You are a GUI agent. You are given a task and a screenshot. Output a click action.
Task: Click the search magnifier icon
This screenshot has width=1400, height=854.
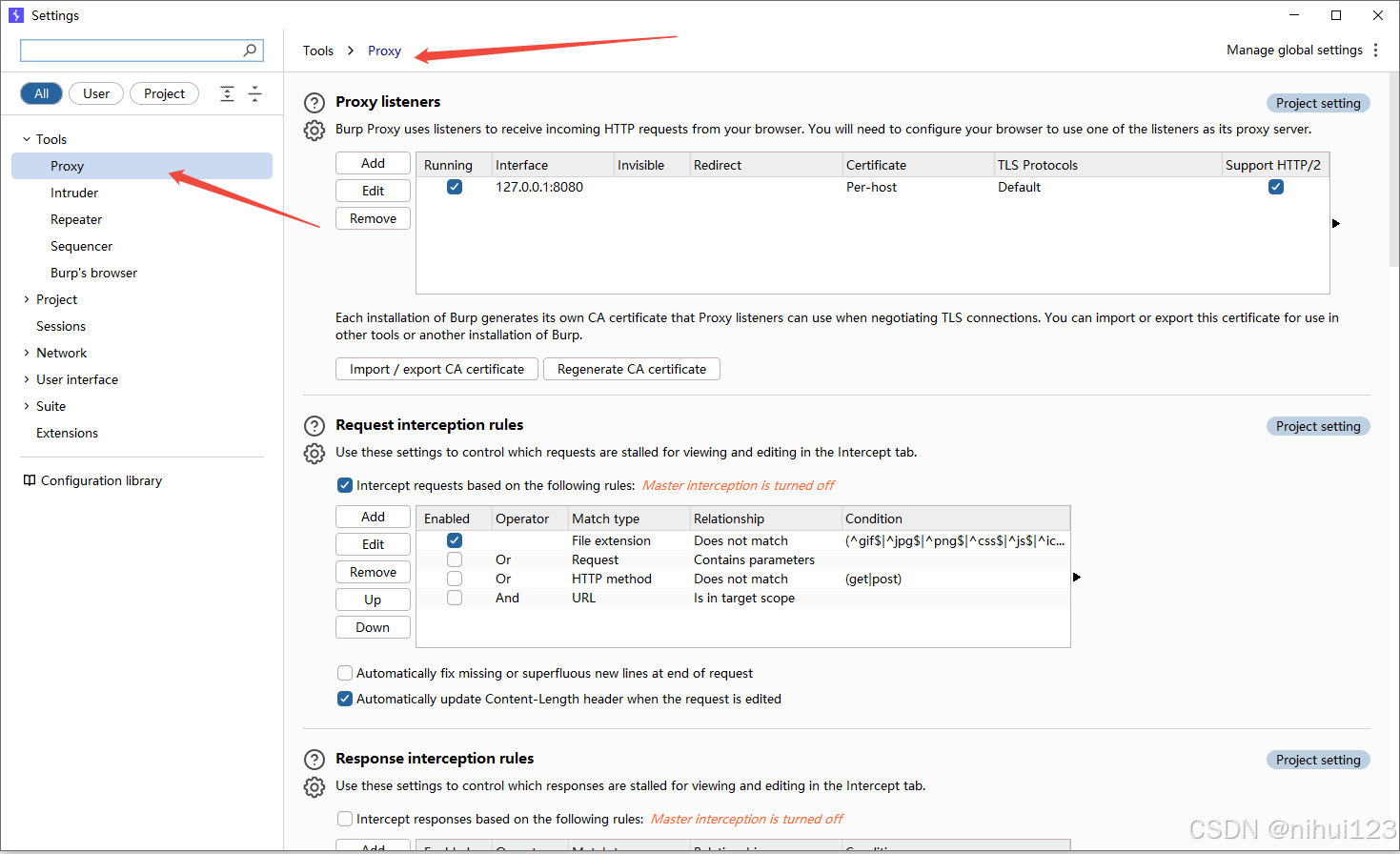250,51
